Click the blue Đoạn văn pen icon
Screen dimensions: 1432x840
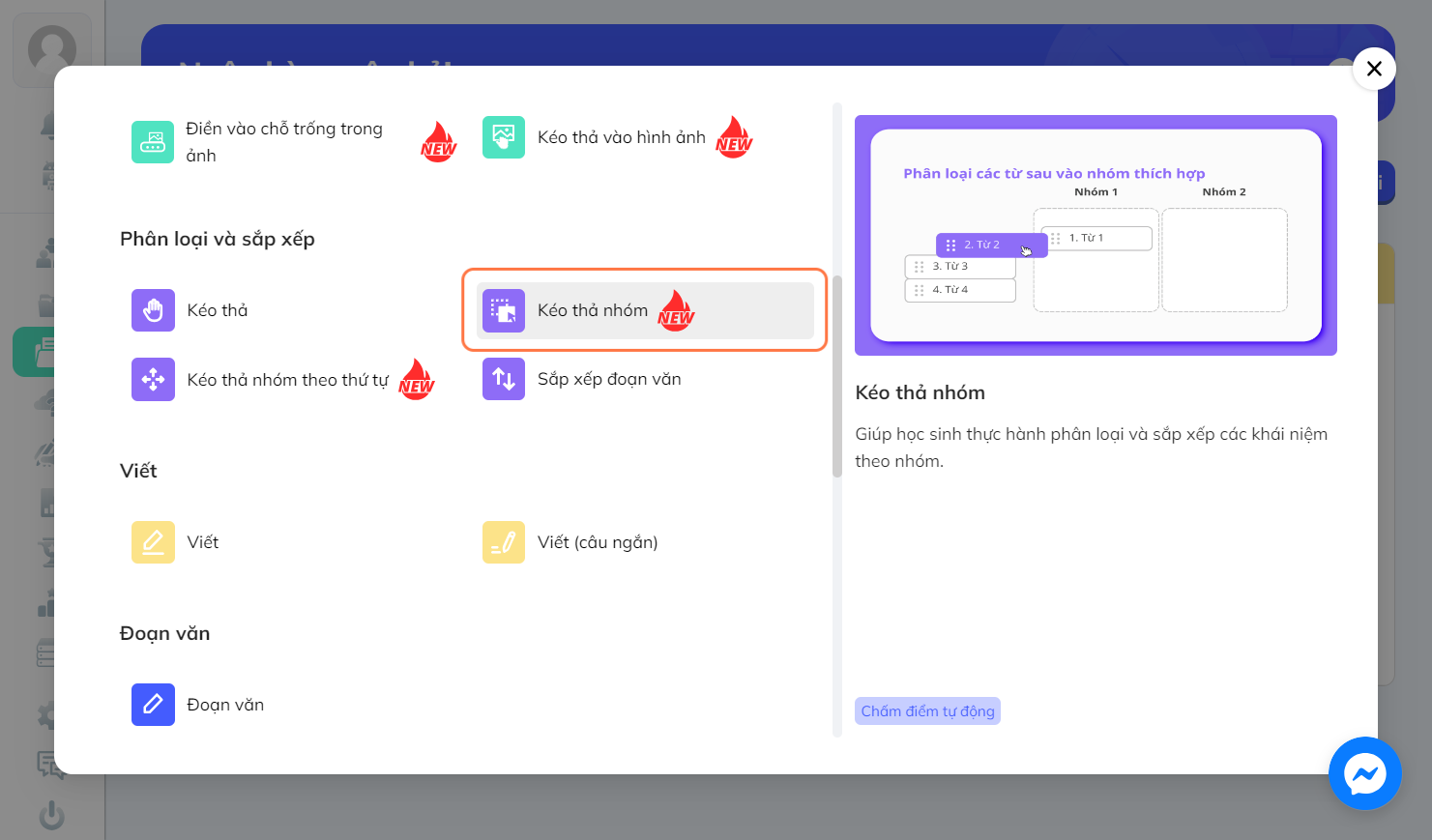coord(153,705)
